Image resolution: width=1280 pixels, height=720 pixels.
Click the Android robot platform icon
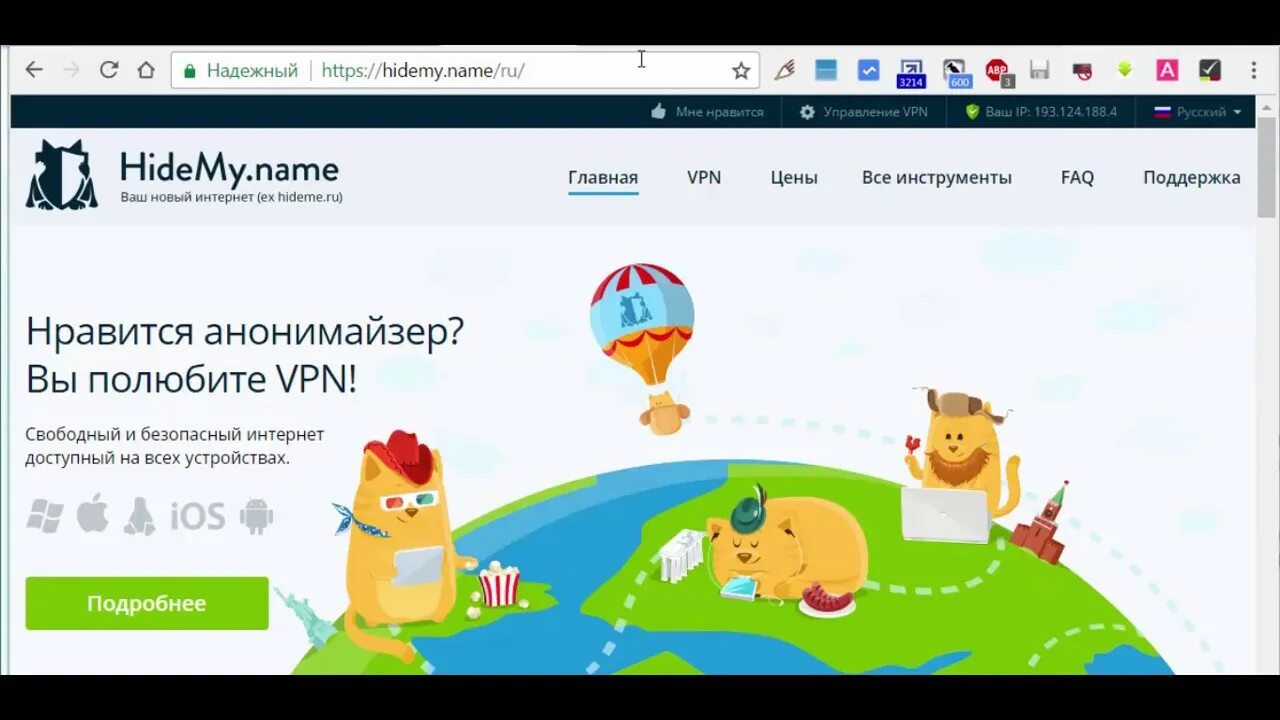(x=257, y=516)
